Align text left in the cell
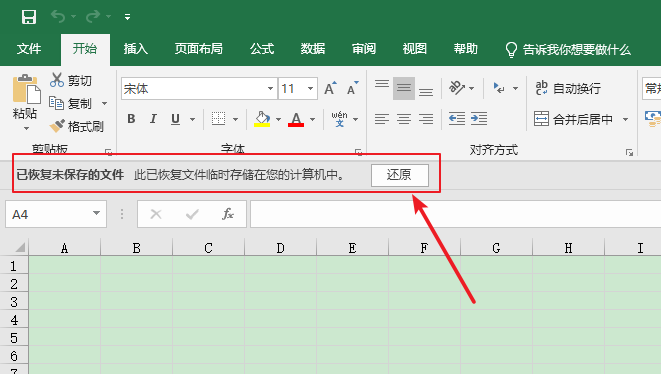 pyautogui.click(x=382, y=119)
